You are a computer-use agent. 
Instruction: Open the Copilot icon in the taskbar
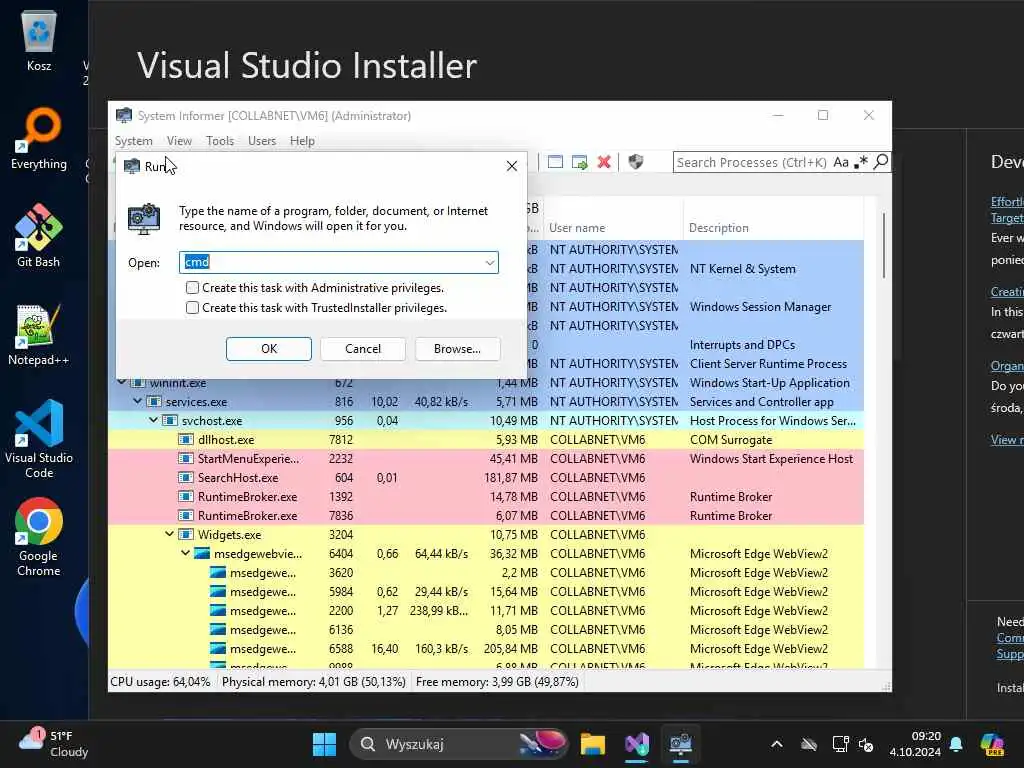point(992,744)
